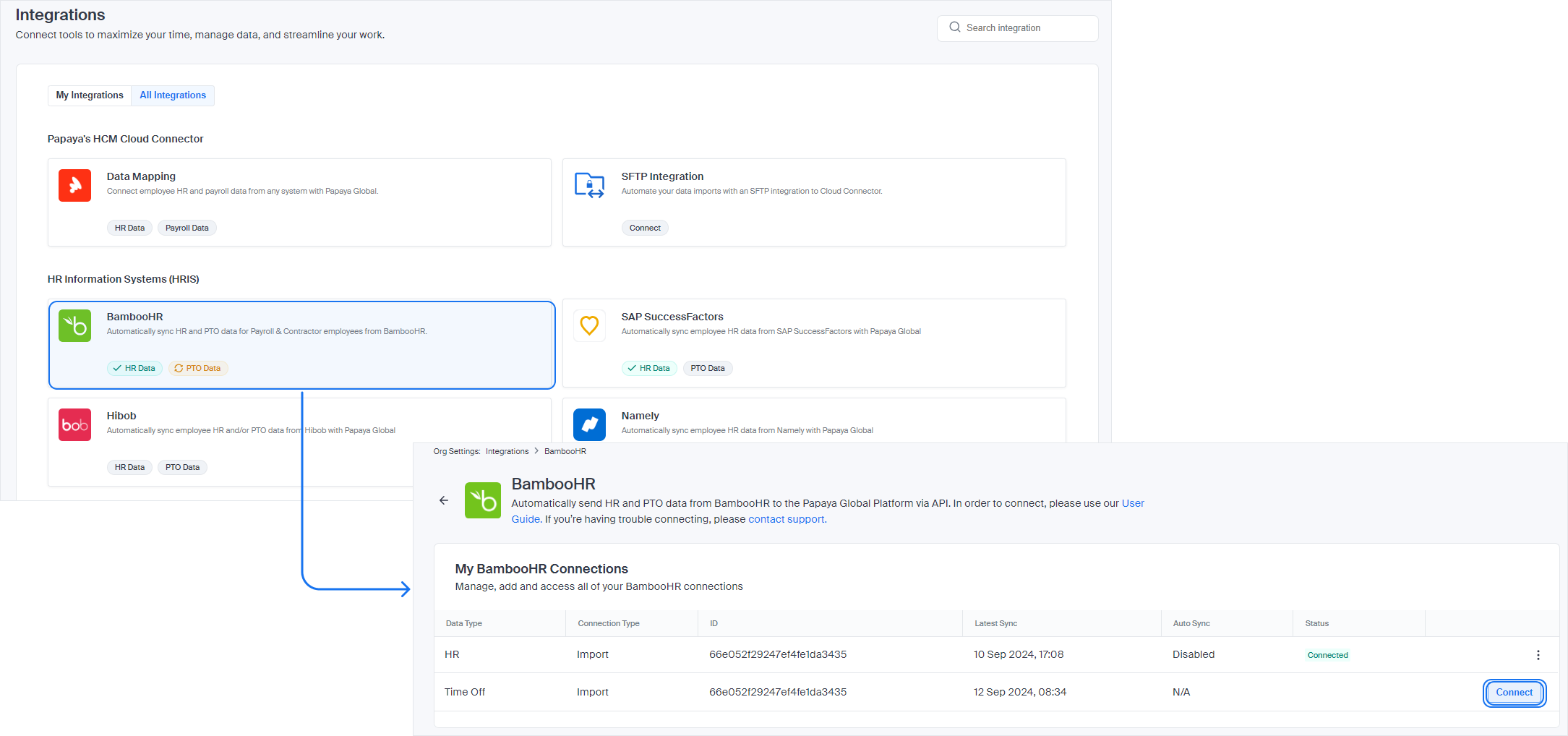Viewport: 1568px width, 736px height.
Task: Click the Namely blue logo icon
Action: (x=589, y=425)
